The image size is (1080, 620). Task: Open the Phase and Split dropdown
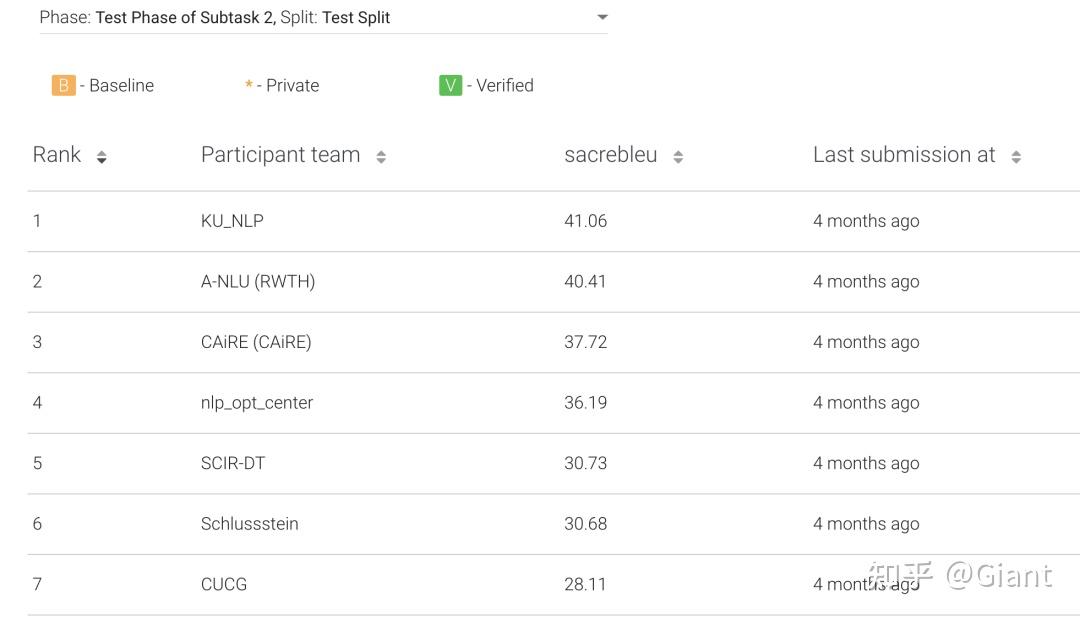point(320,18)
